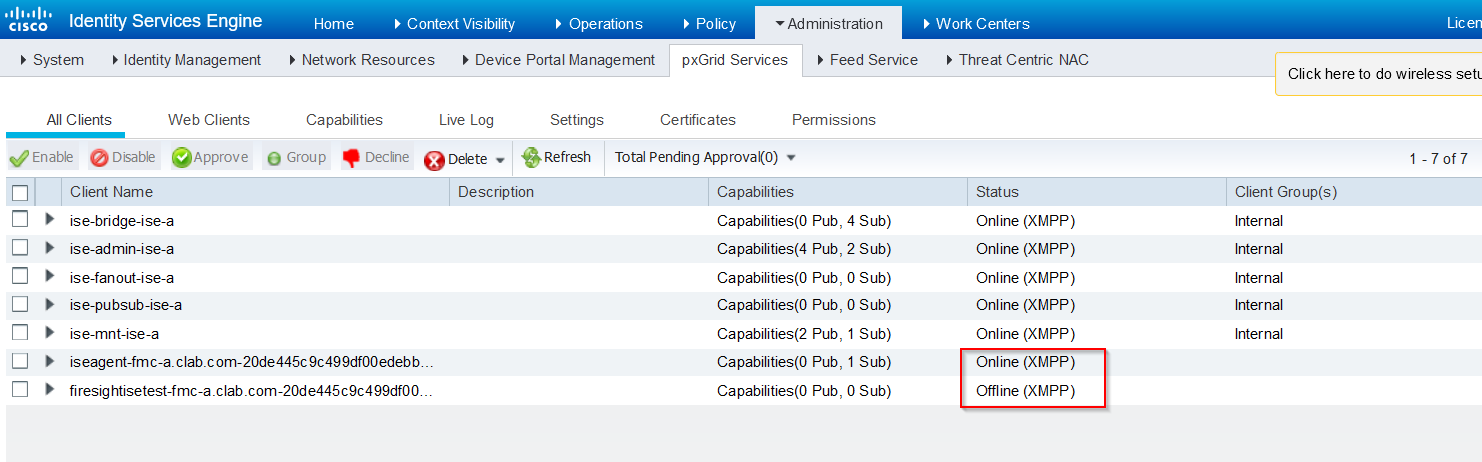Click the green Approve icon

tap(181, 158)
